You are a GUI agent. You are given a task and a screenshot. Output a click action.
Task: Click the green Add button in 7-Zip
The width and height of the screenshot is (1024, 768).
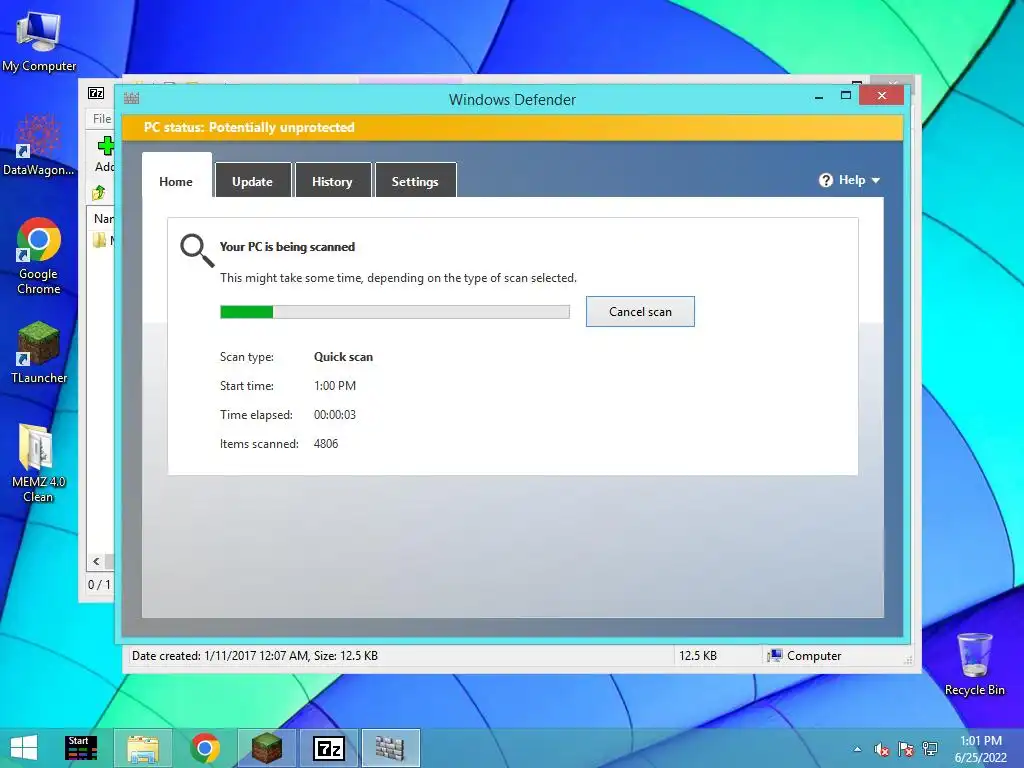[x=105, y=155]
